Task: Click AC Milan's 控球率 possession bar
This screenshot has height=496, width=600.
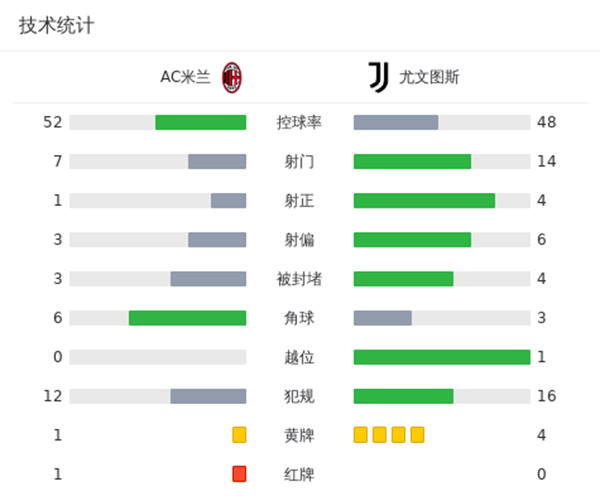Action: click(x=200, y=122)
